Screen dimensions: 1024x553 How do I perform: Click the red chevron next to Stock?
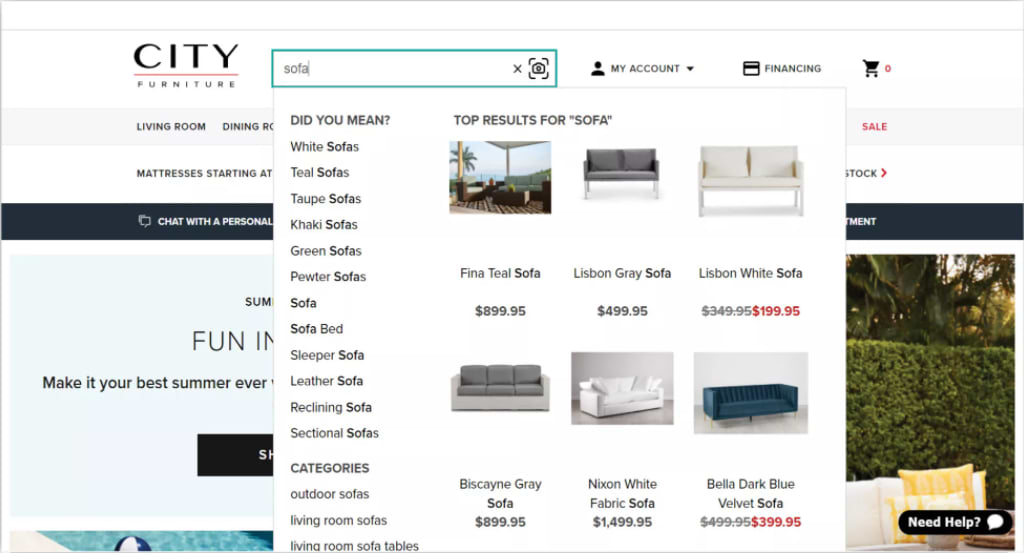coord(884,173)
